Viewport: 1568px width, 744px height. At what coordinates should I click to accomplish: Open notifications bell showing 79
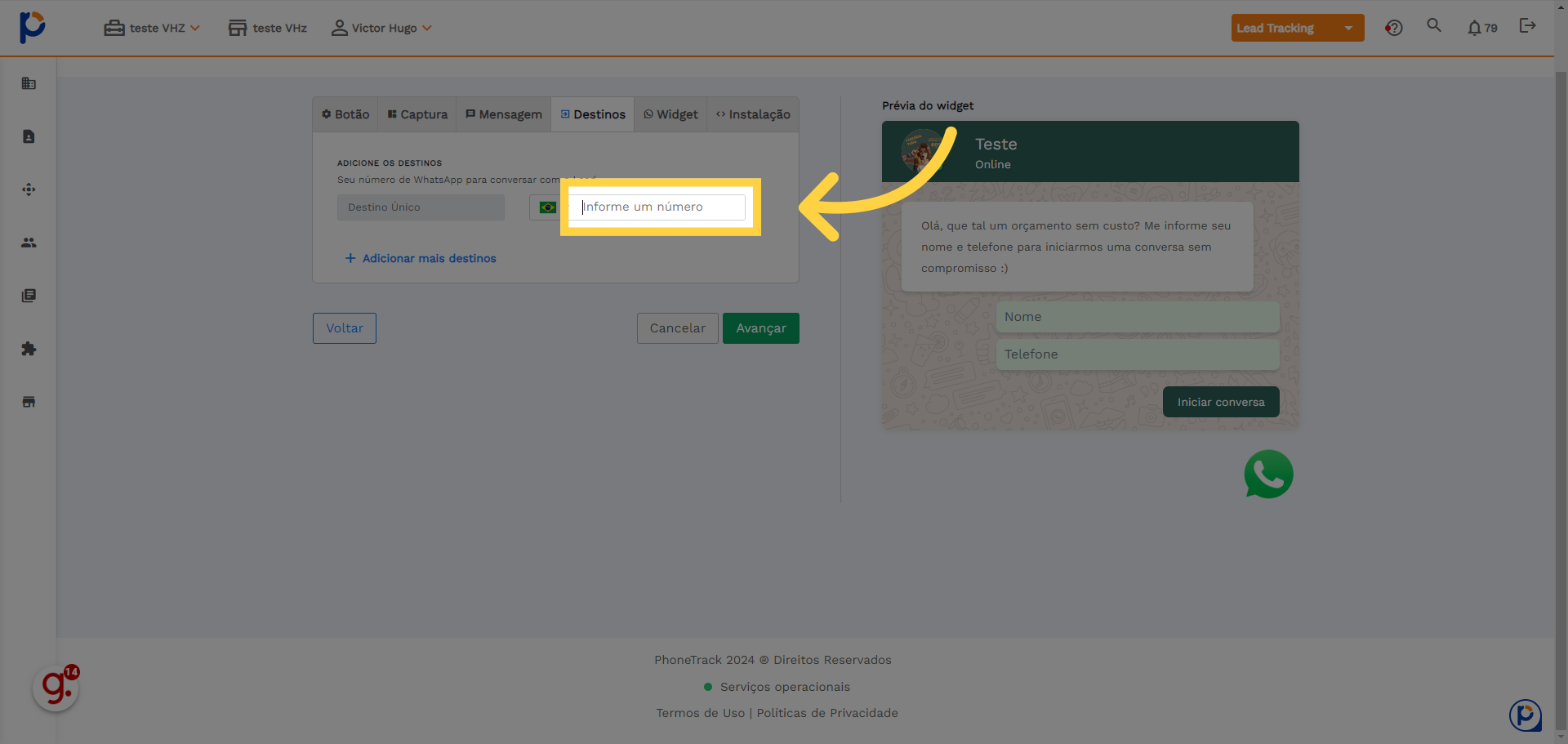coord(1482,28)
